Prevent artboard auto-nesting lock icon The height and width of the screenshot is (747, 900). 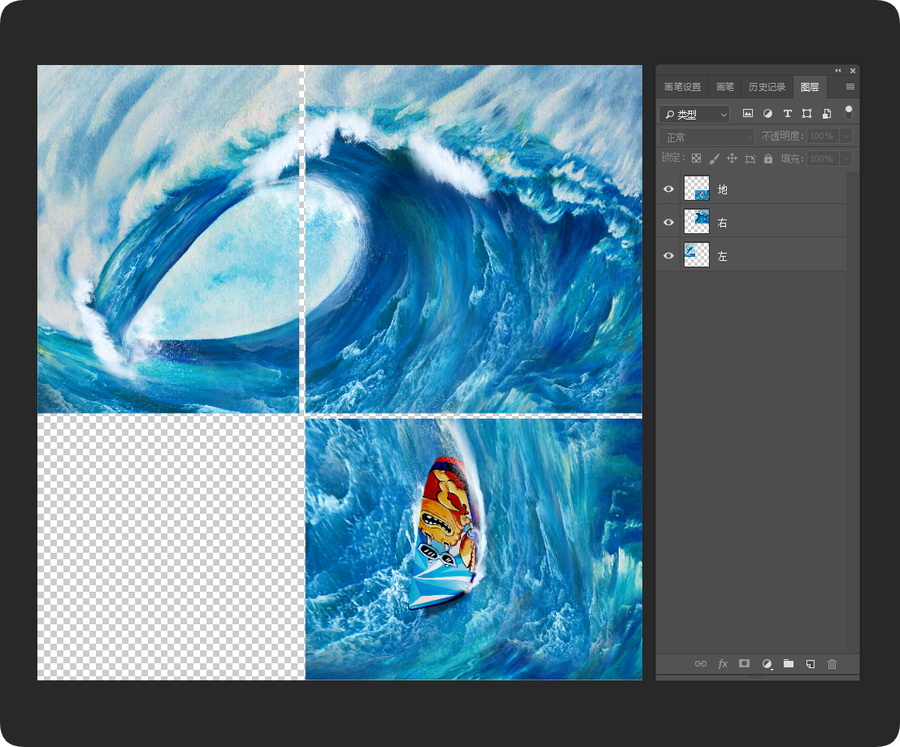(x=750, y=159)
